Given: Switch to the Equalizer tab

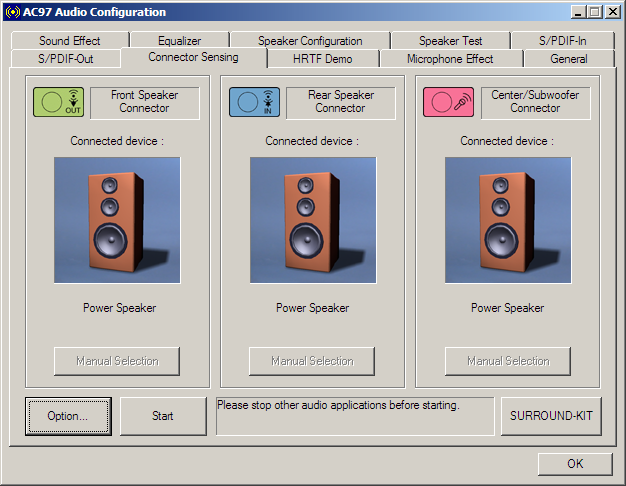Looking at the screenshot, I should 180,41.
